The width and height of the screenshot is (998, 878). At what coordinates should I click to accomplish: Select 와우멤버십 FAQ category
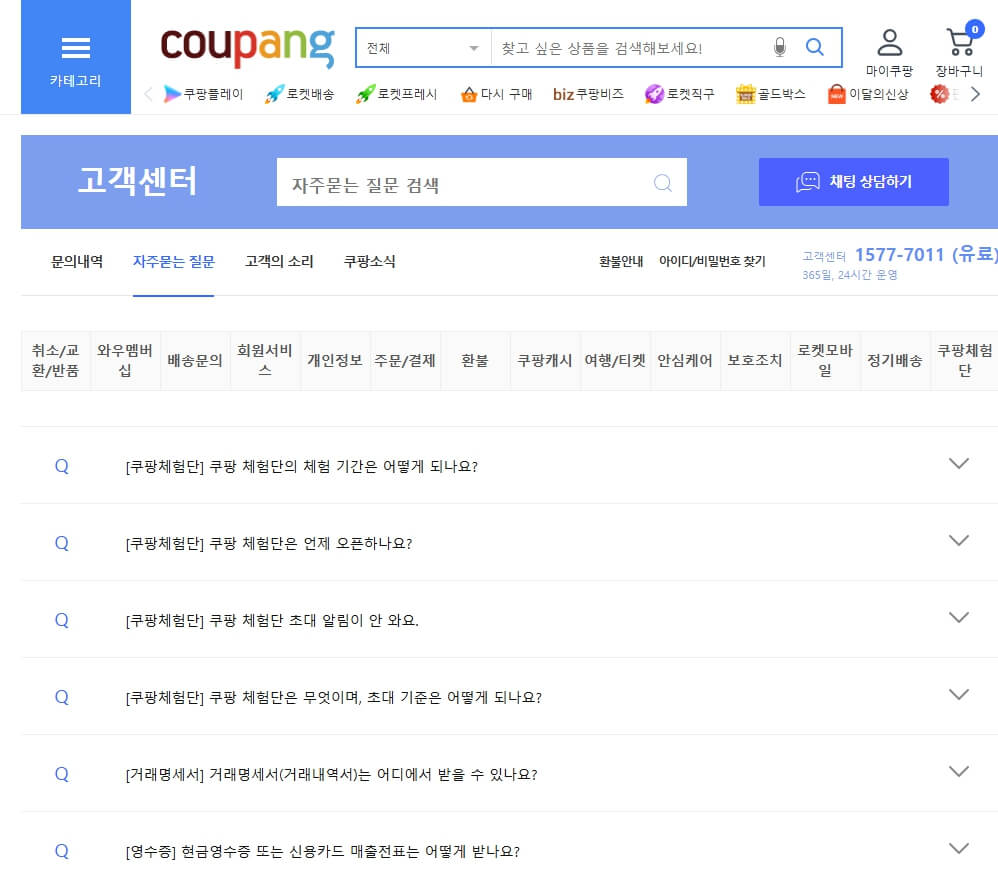pos(125,360)
